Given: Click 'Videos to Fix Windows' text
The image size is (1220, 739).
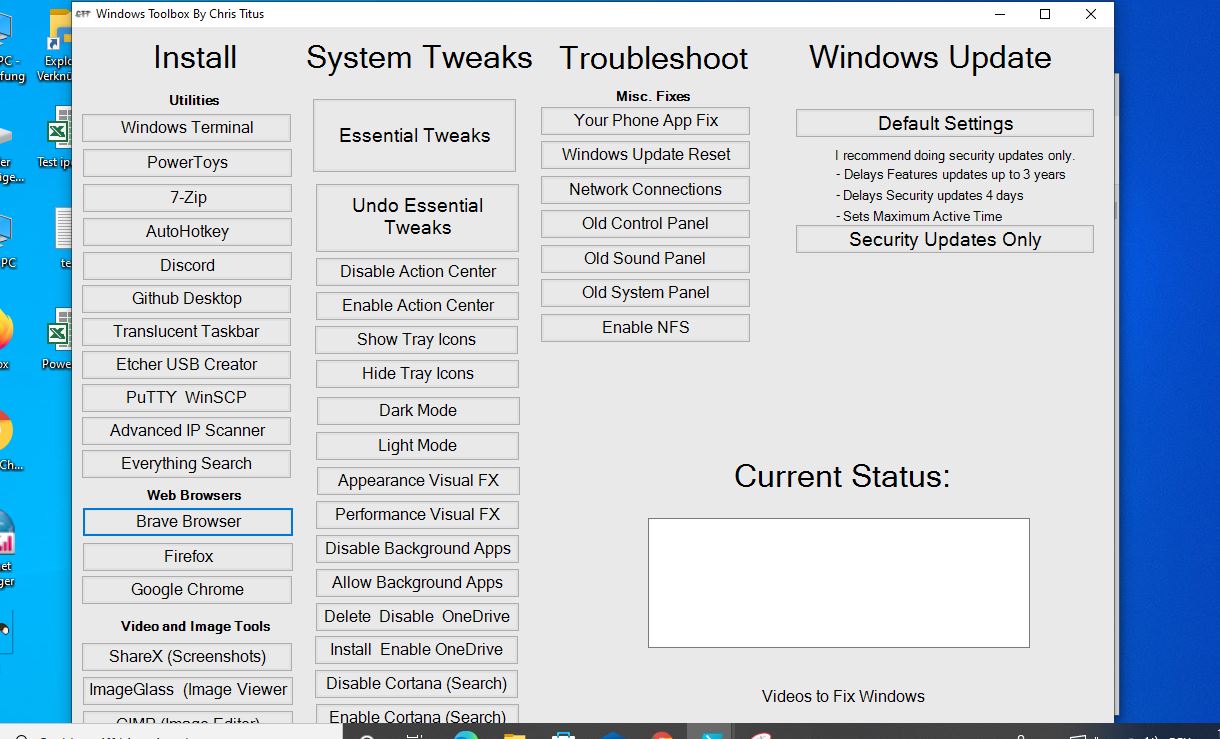Looking at the screenshot, I should coord(843,697).
